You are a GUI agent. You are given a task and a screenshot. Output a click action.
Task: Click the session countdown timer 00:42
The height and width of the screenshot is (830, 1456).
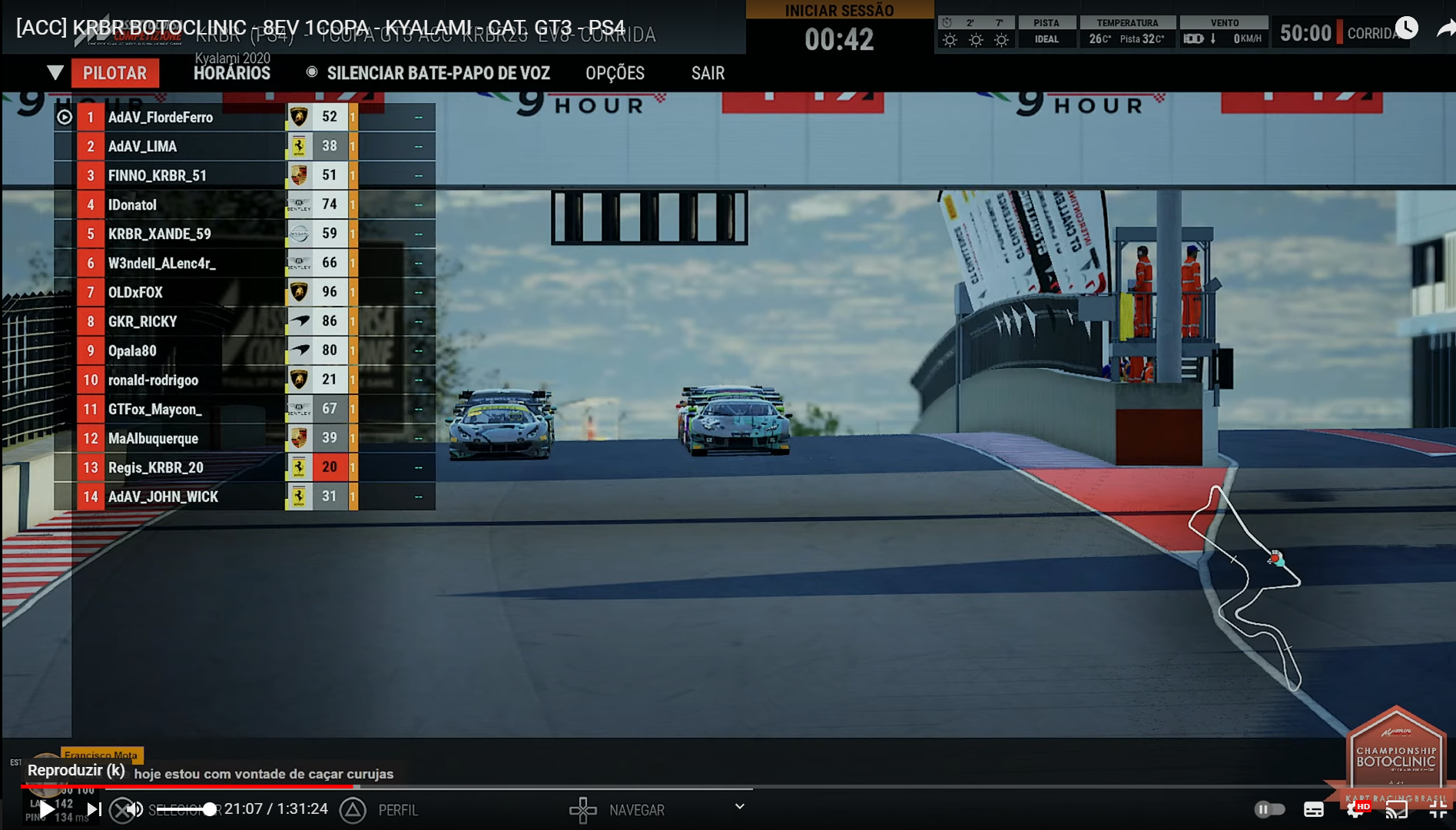(839, 39)
